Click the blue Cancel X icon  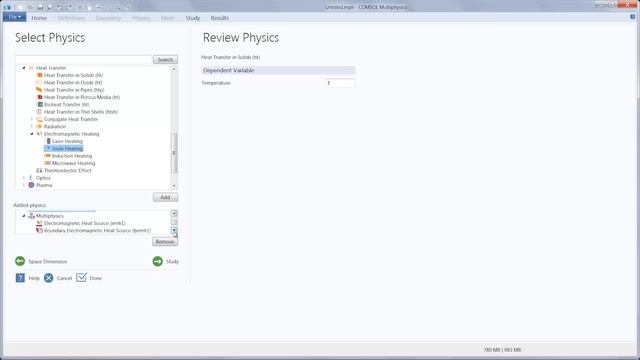coord(49,278)
